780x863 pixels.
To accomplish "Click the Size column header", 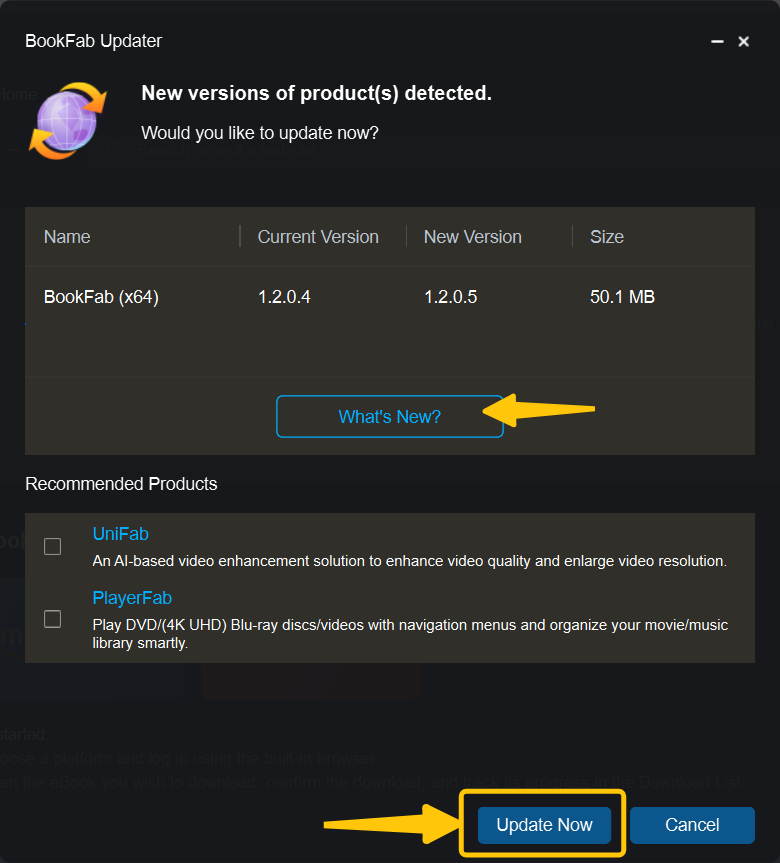I will [x=607, y=237].
